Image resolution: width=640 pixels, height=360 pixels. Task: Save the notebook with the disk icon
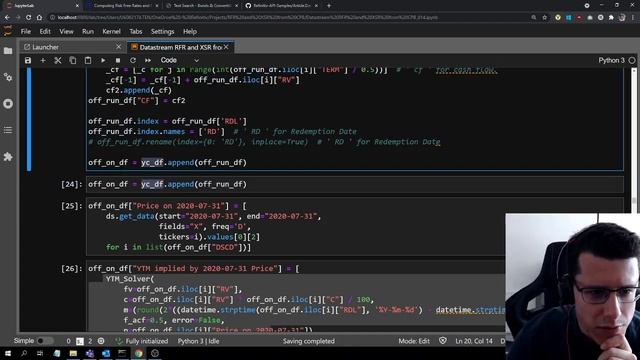pyautogui.click(x=28, y=60)
